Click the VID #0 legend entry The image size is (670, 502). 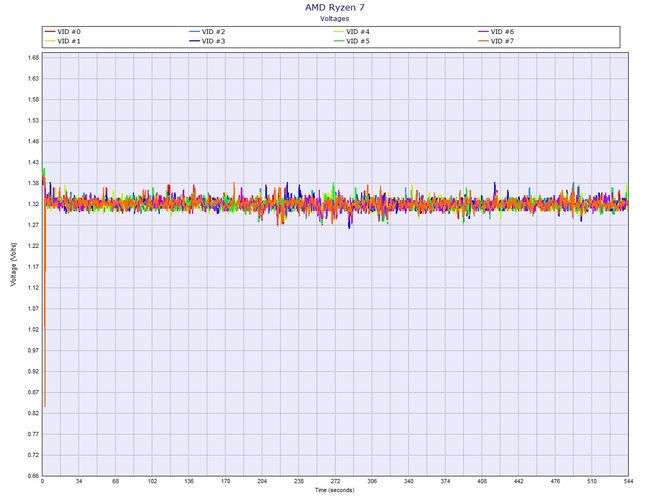(62, 32)
